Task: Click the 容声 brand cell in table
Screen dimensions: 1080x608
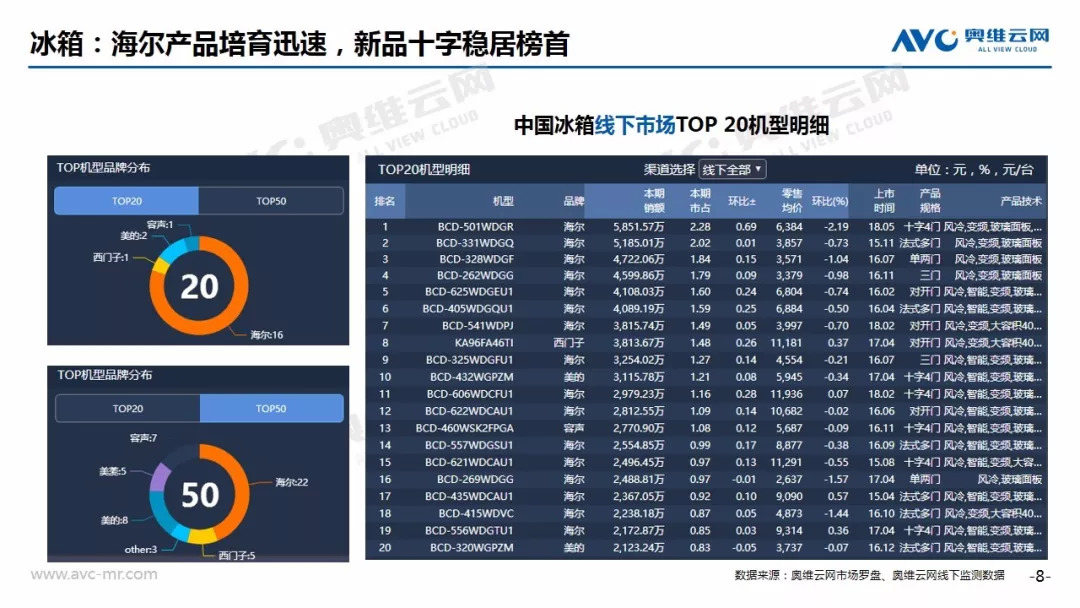Action: 574,428
